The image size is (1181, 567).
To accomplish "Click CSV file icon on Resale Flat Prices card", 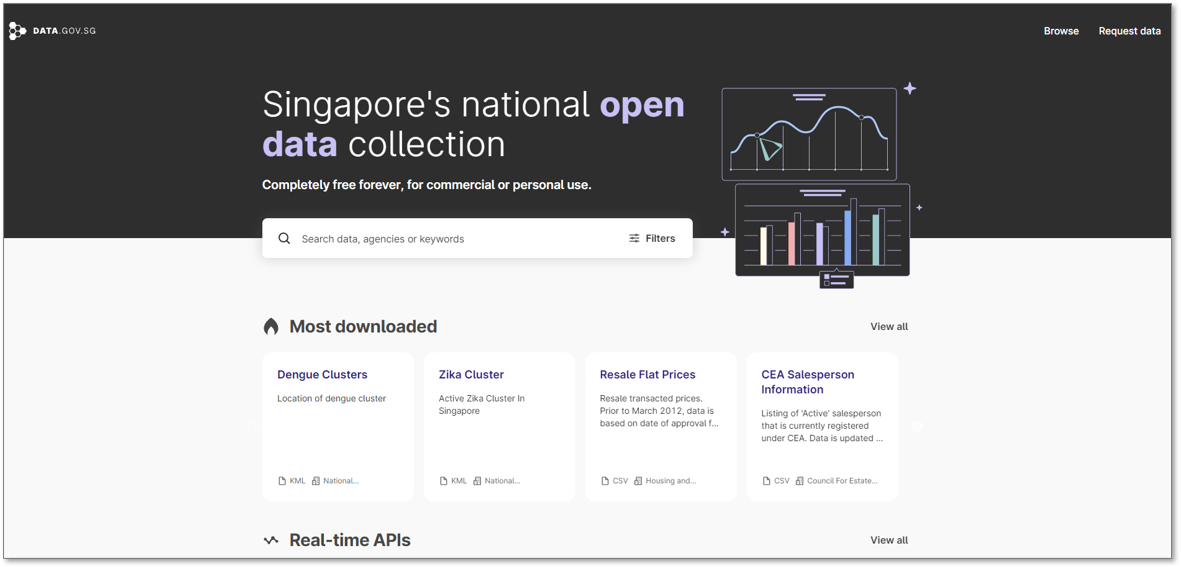I will 606,480.
